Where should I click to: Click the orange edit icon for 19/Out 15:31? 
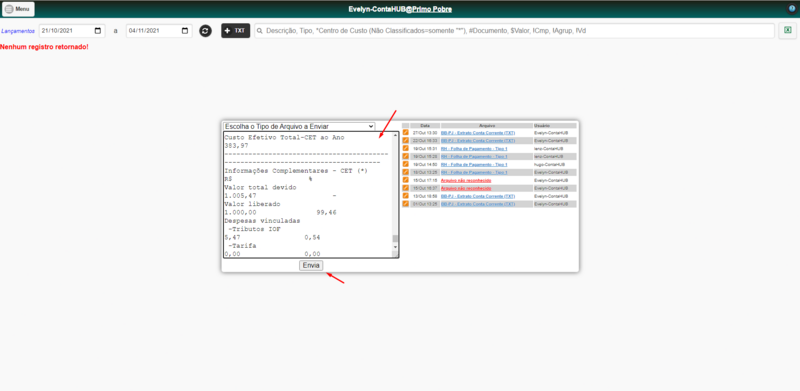(x=406, y=149)
